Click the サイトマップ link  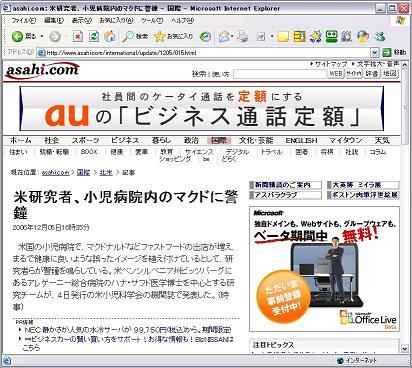pos(331,64)
